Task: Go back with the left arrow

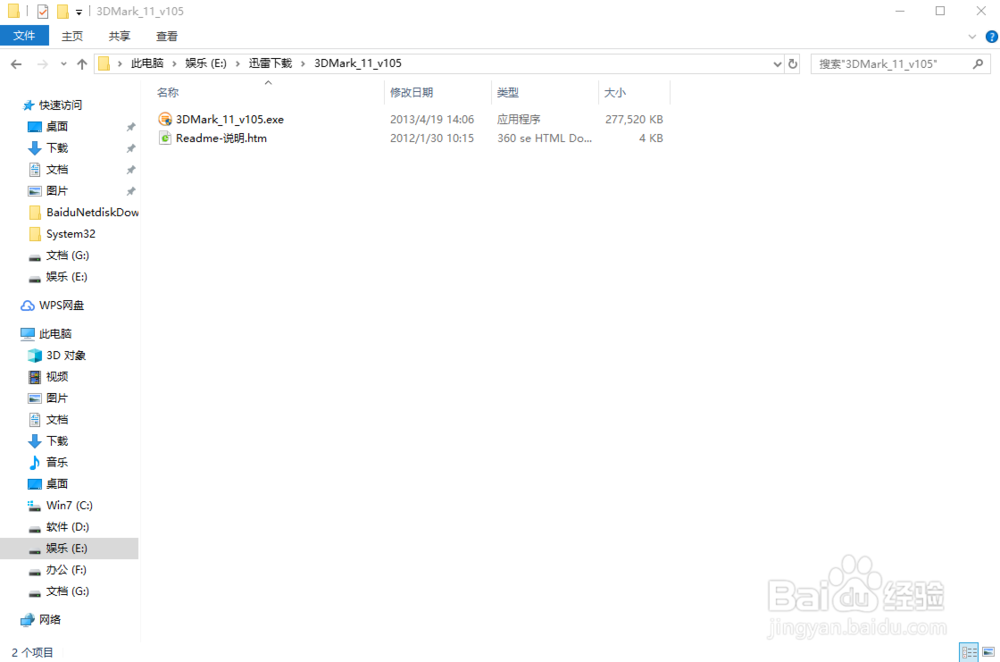Action: tap(17, 64)
